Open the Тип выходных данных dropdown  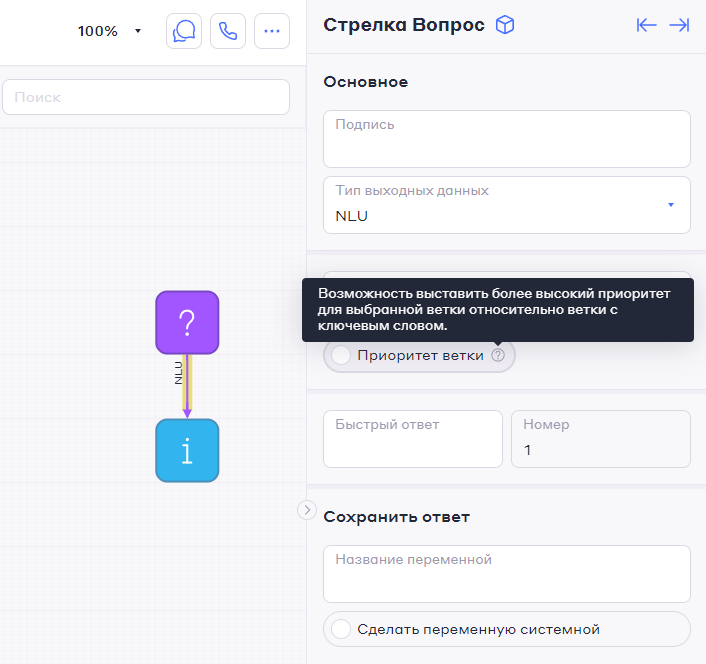point(507,205)
